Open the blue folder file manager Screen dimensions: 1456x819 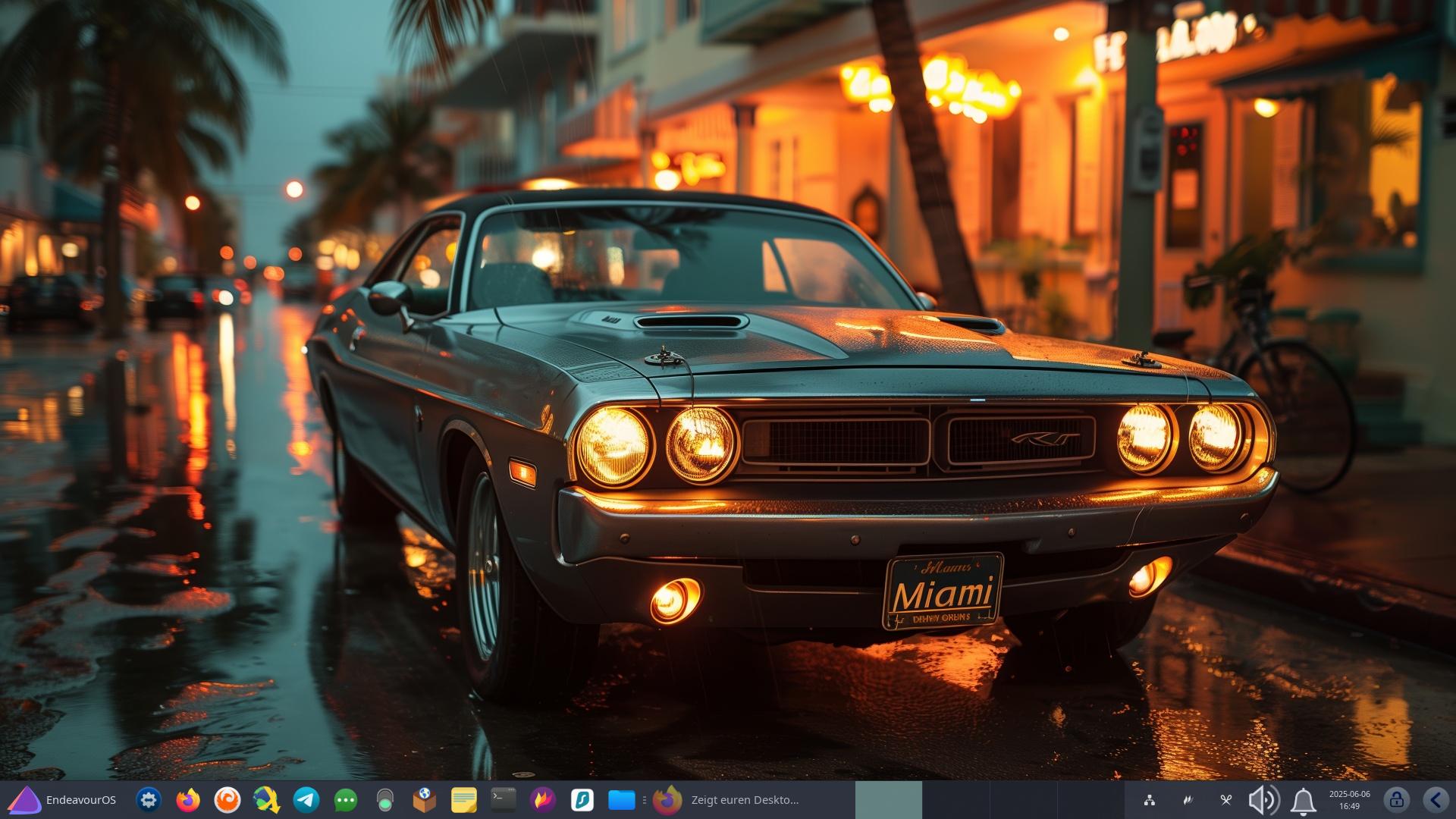point(622,800)
